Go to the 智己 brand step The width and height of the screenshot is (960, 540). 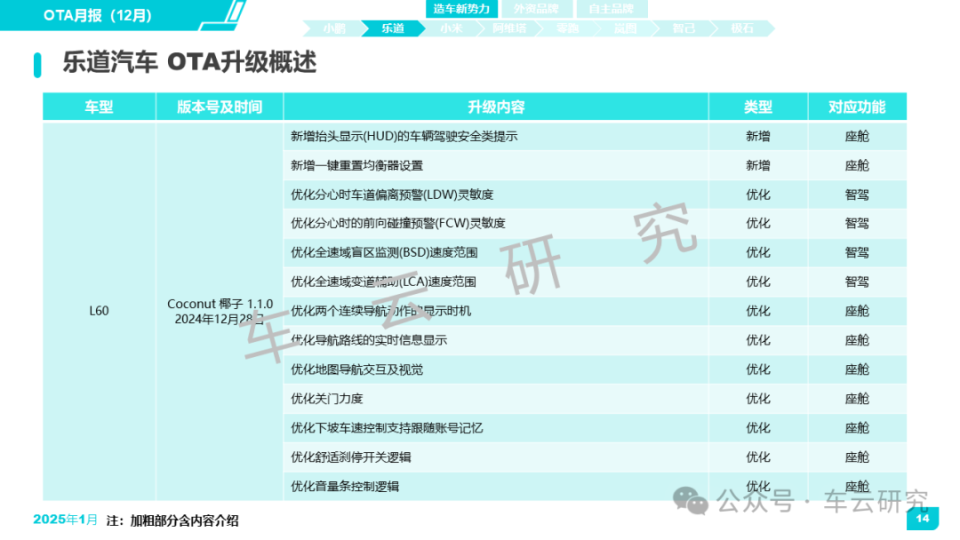[684, 28]
